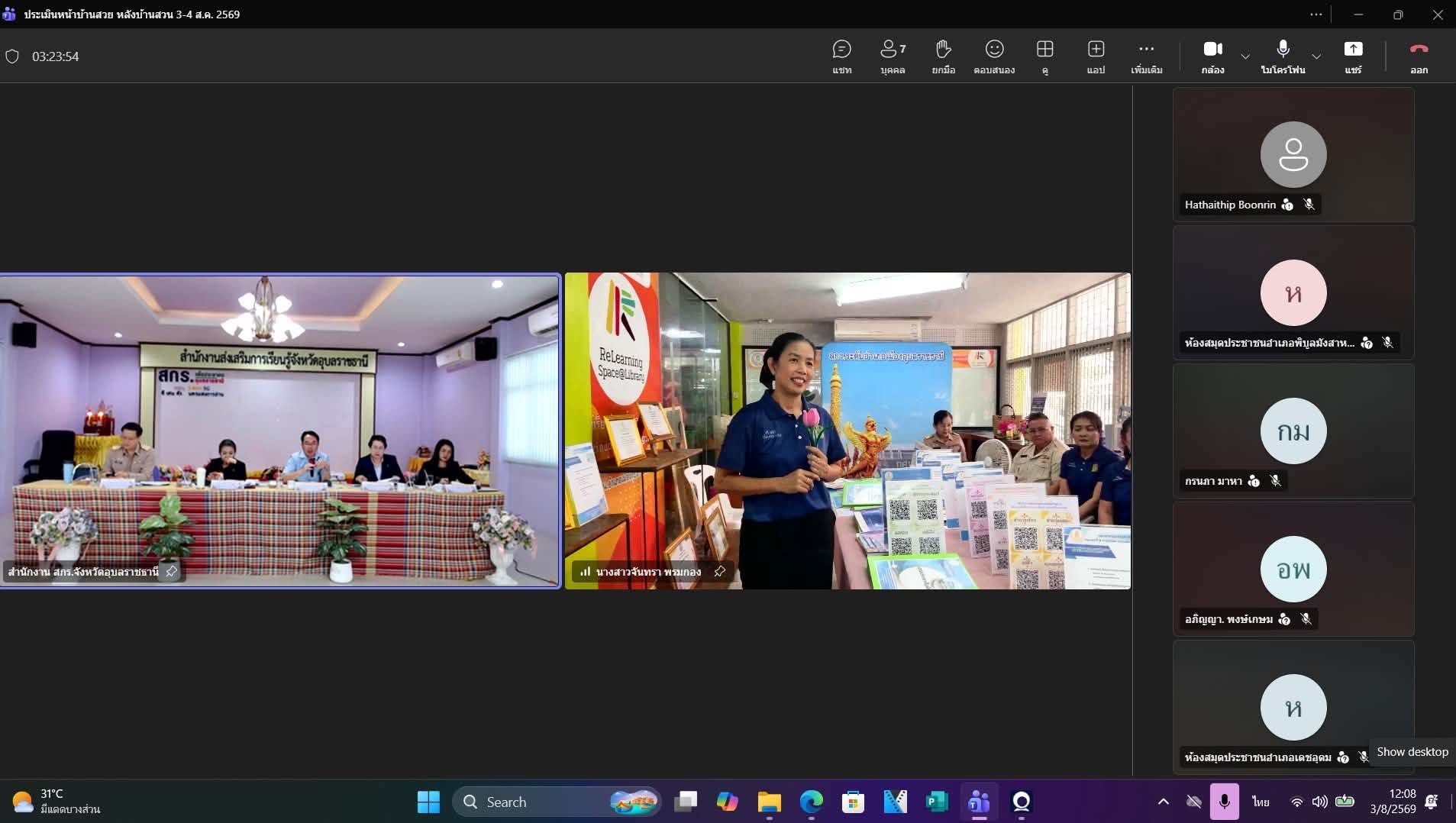Switch to the Teams taskbar icon
Image resolution: width=1456 pixels, height=823 pixels.
tap(978, 802)
